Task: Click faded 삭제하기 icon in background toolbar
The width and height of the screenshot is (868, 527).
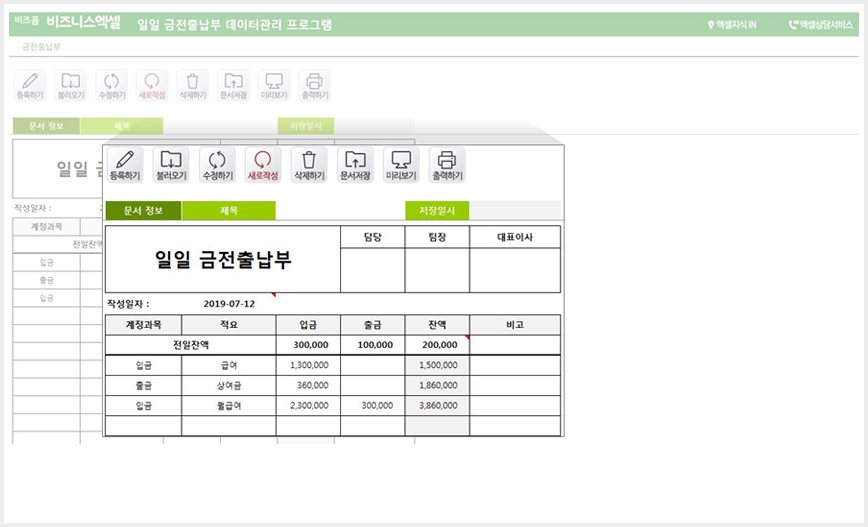Action: (193, 85)
